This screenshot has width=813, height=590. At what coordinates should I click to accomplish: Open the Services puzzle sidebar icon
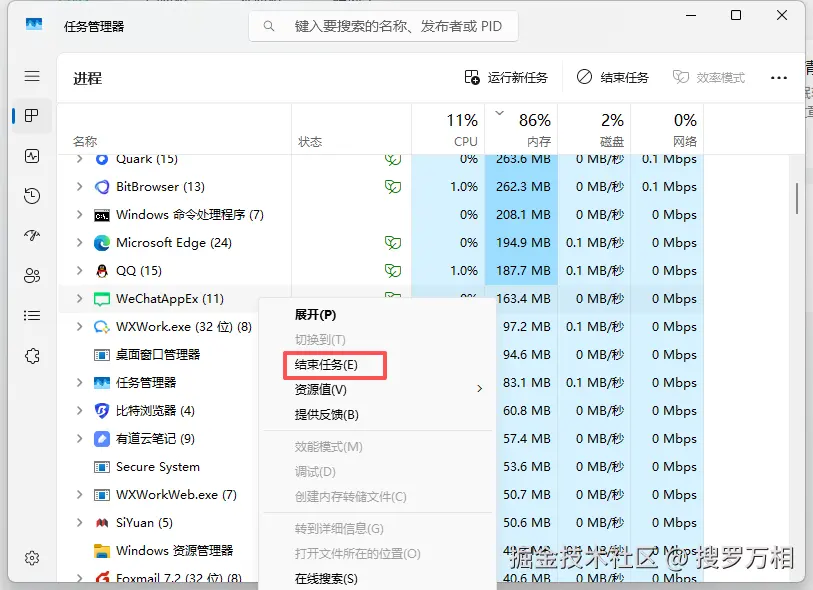[x=32, y=356]
